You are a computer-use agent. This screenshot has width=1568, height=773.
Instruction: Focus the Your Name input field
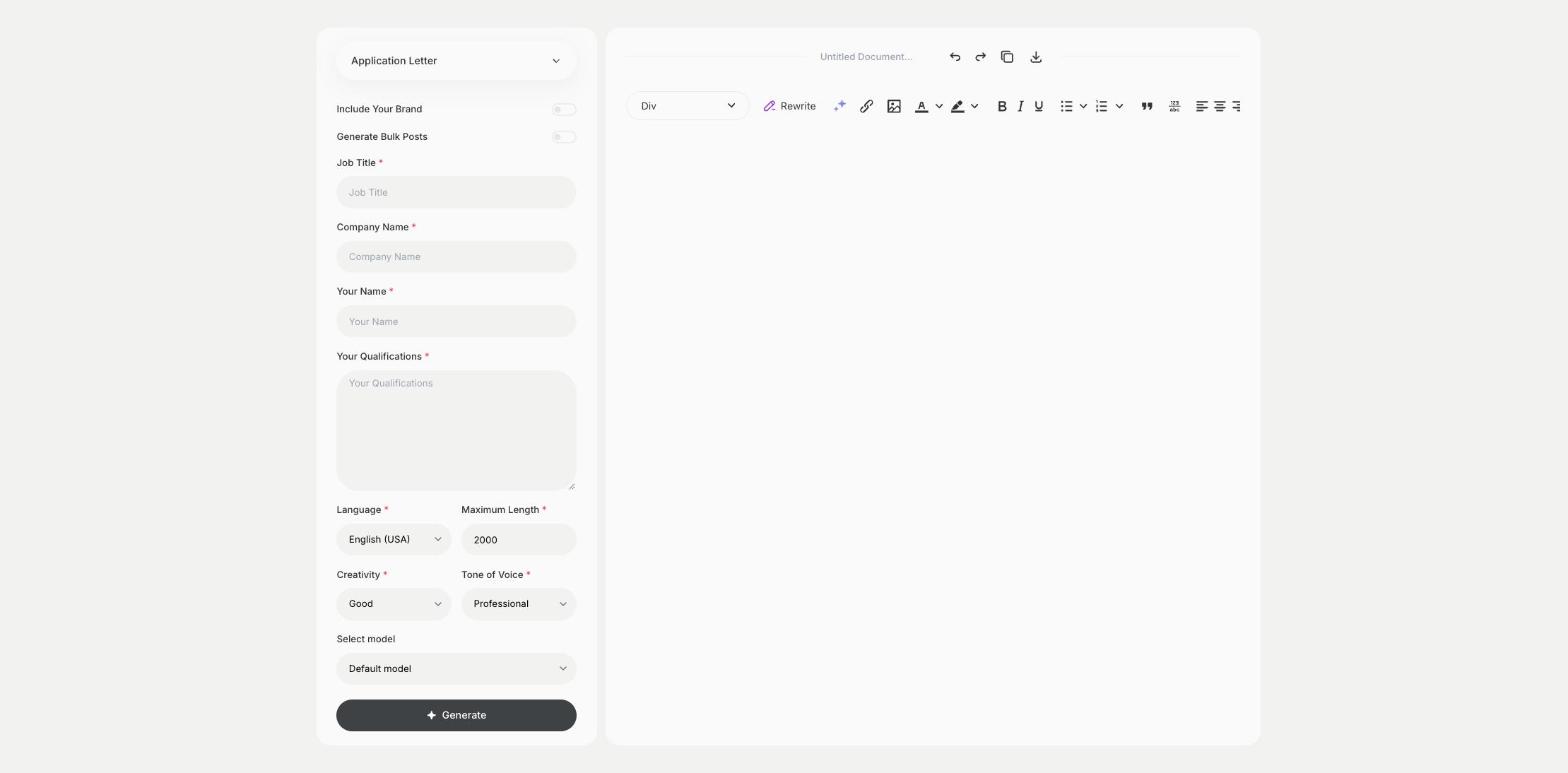click(456, 322)
